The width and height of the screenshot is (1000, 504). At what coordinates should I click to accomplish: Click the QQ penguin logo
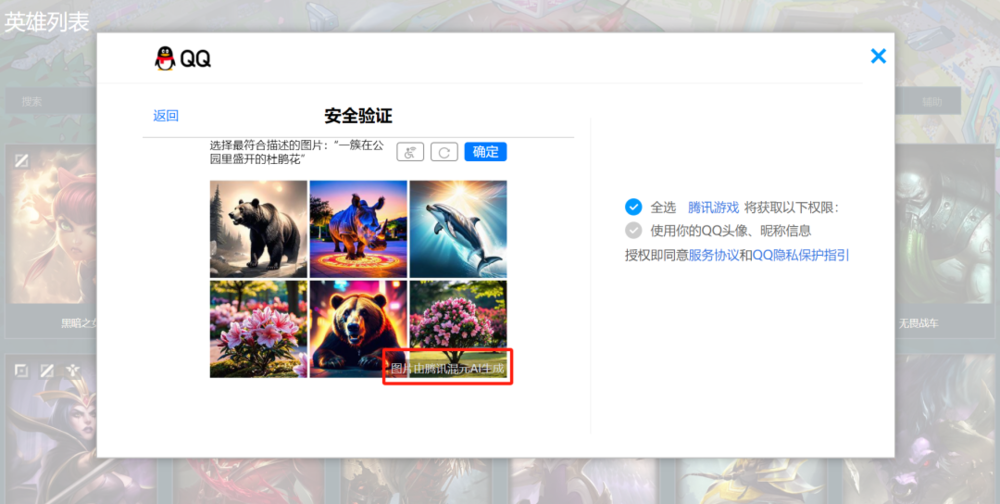pyautogui.click(x=164, y=59)
